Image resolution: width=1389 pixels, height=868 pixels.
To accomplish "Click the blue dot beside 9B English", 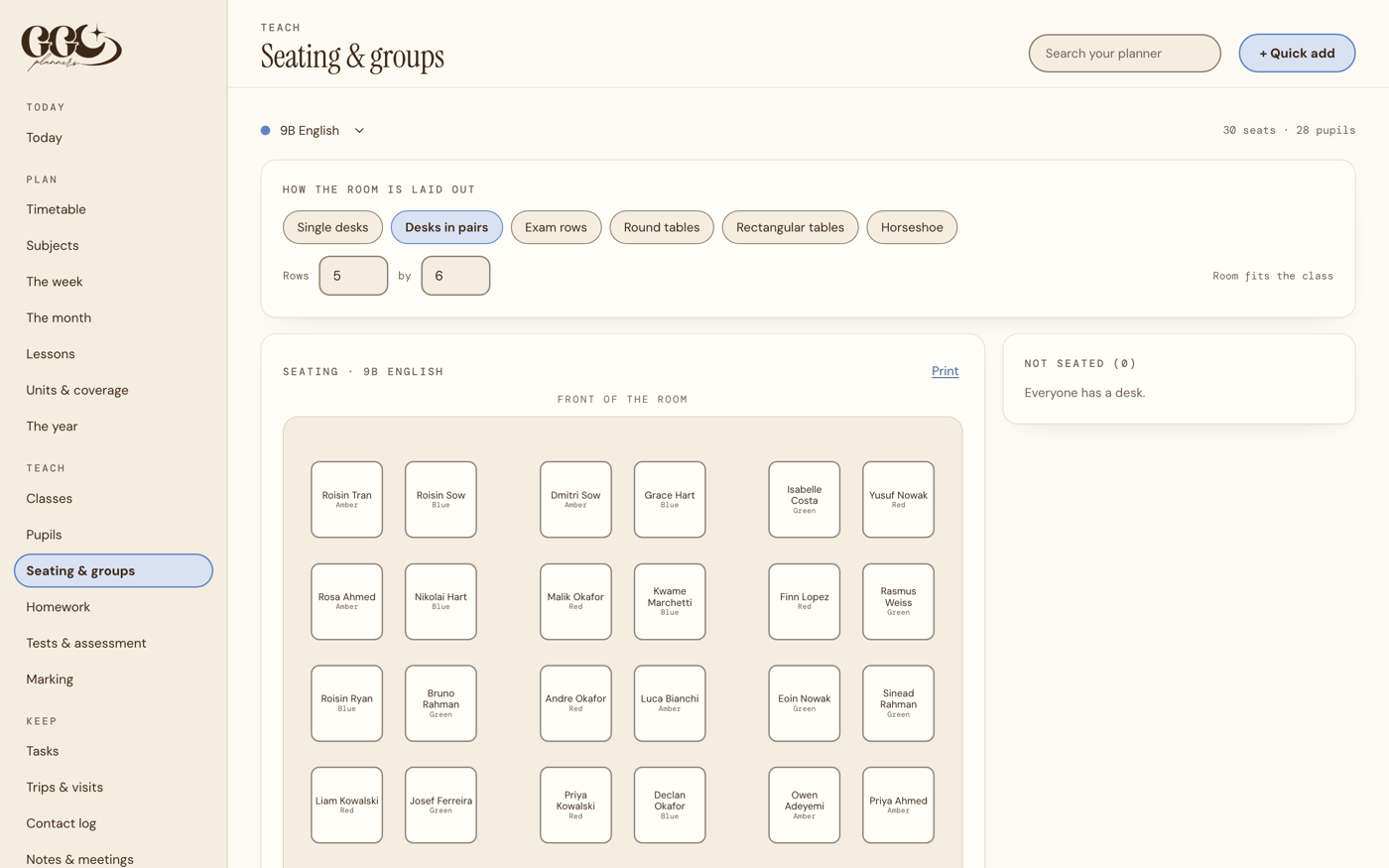I will click(265, 130).
